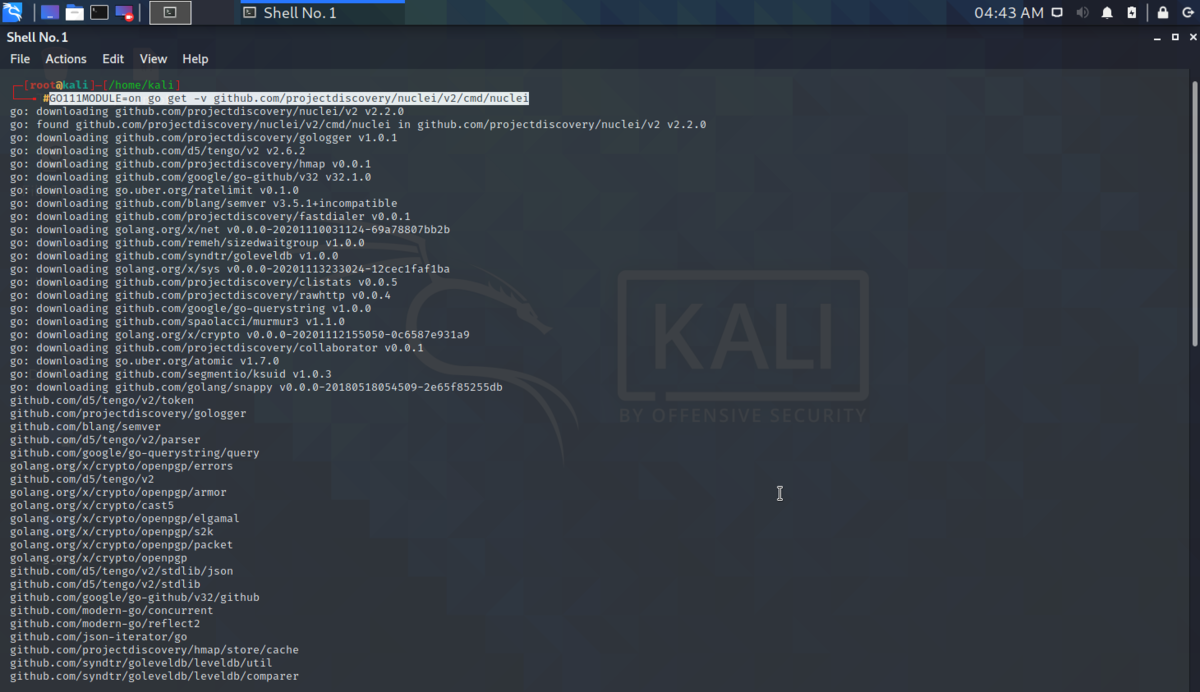1200x692 pixels.
Task: Lock the screen with padlock icon
Action: click(1163, 13)
